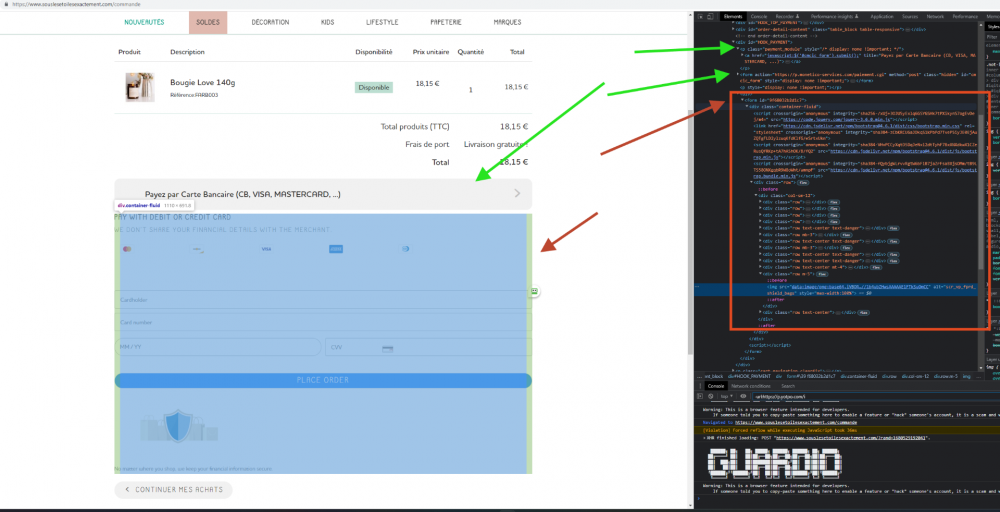This screenshot has width=1000, height=512.
Task: Click the Continuer mes achats button
Action: (x=173, y=490)
